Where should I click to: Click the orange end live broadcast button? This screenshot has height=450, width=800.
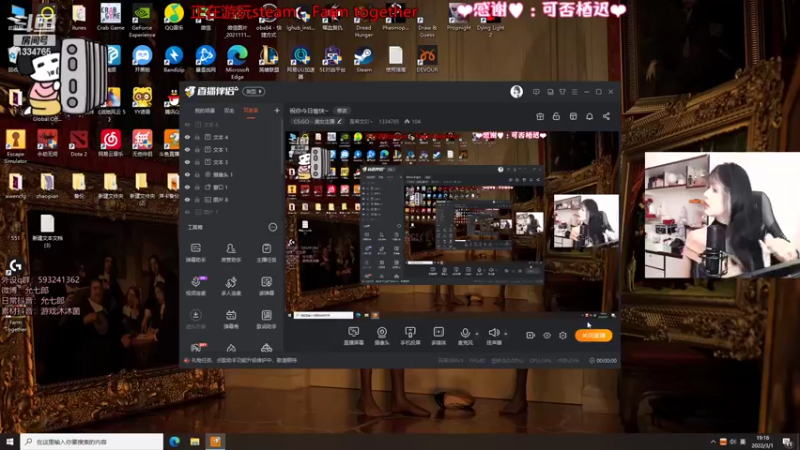[x=593, y=335]
